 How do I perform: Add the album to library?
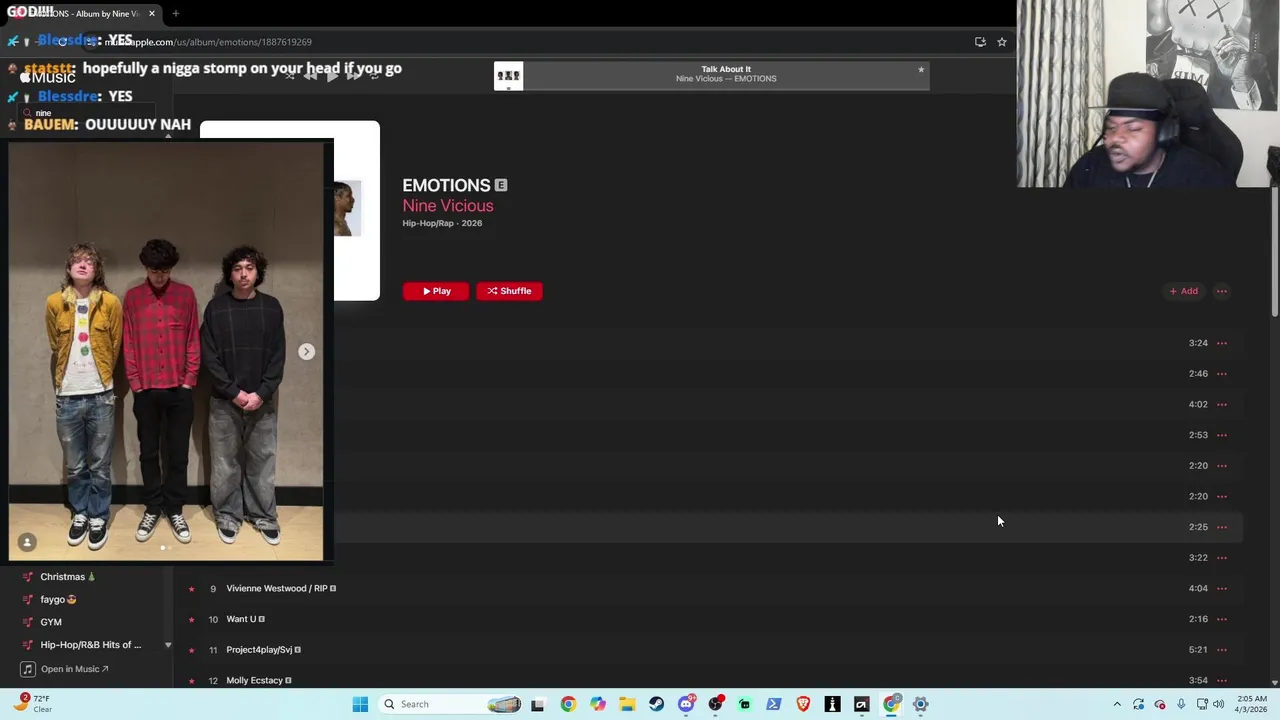tap(1184, 291)
